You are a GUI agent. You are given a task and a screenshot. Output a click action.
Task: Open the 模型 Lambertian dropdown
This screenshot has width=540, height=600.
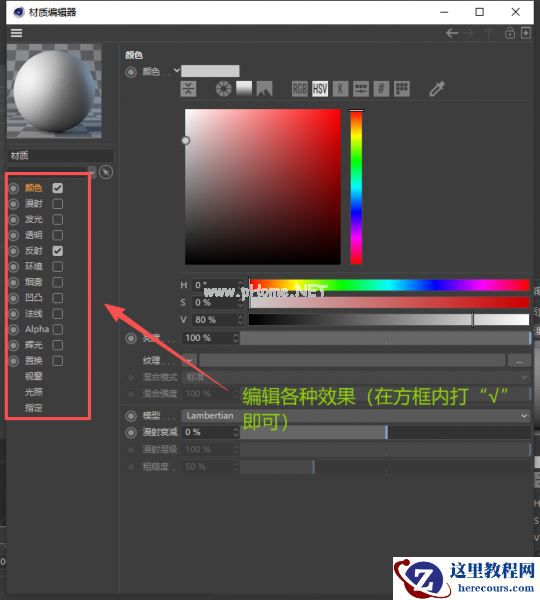click(x=356, y=416)
